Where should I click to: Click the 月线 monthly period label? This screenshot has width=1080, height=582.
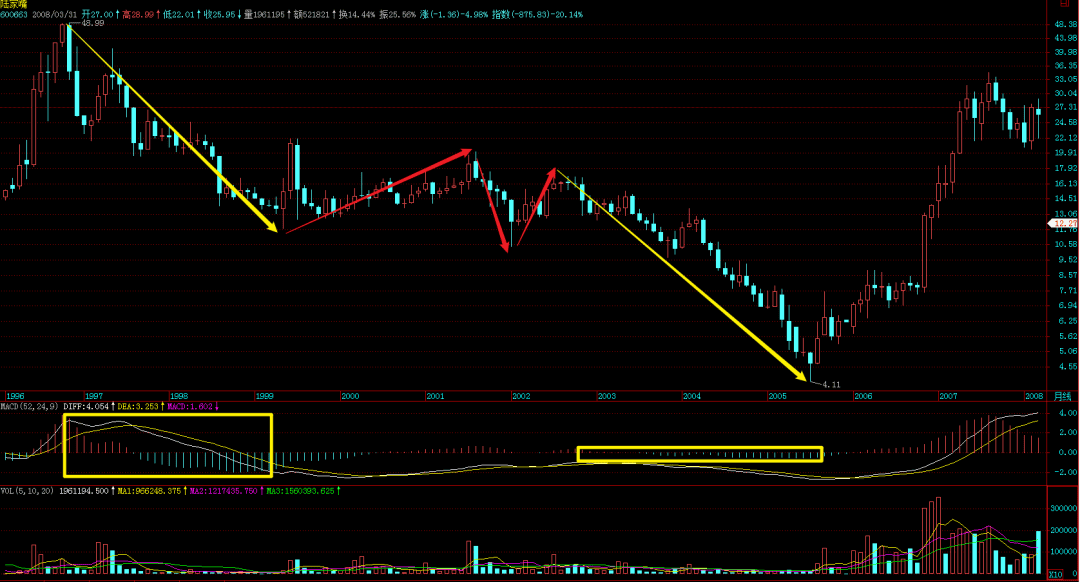point(1062,396)
